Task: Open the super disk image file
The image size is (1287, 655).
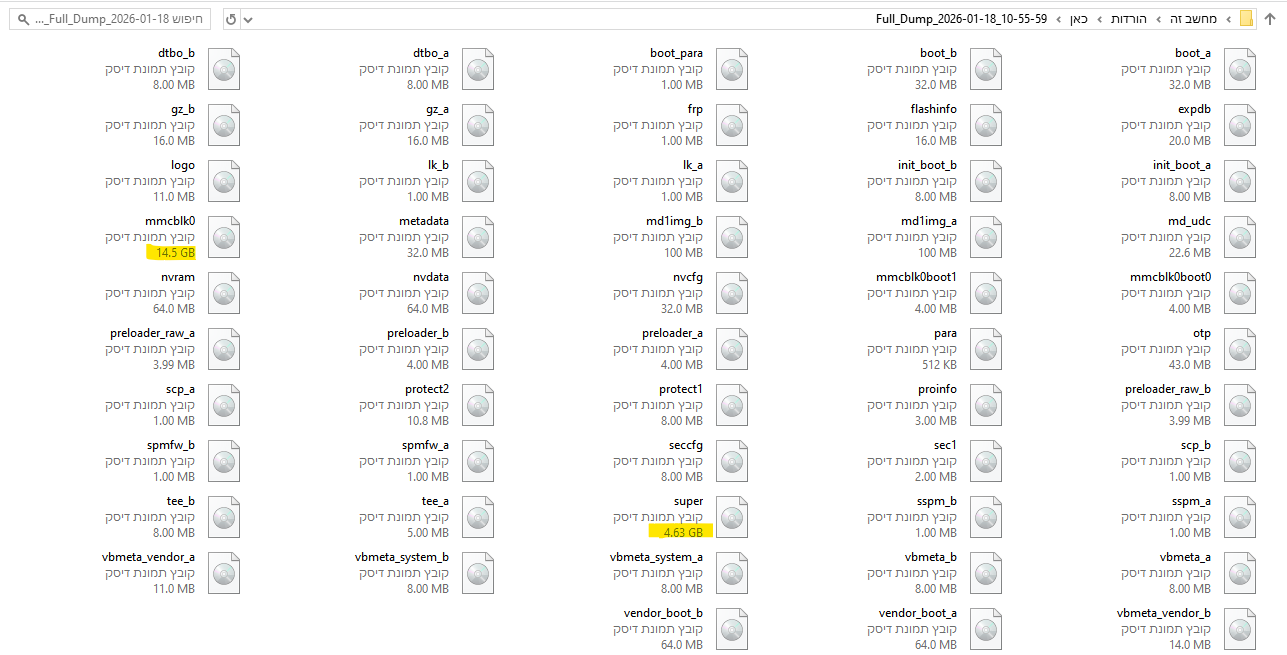Action: (732, 517)
